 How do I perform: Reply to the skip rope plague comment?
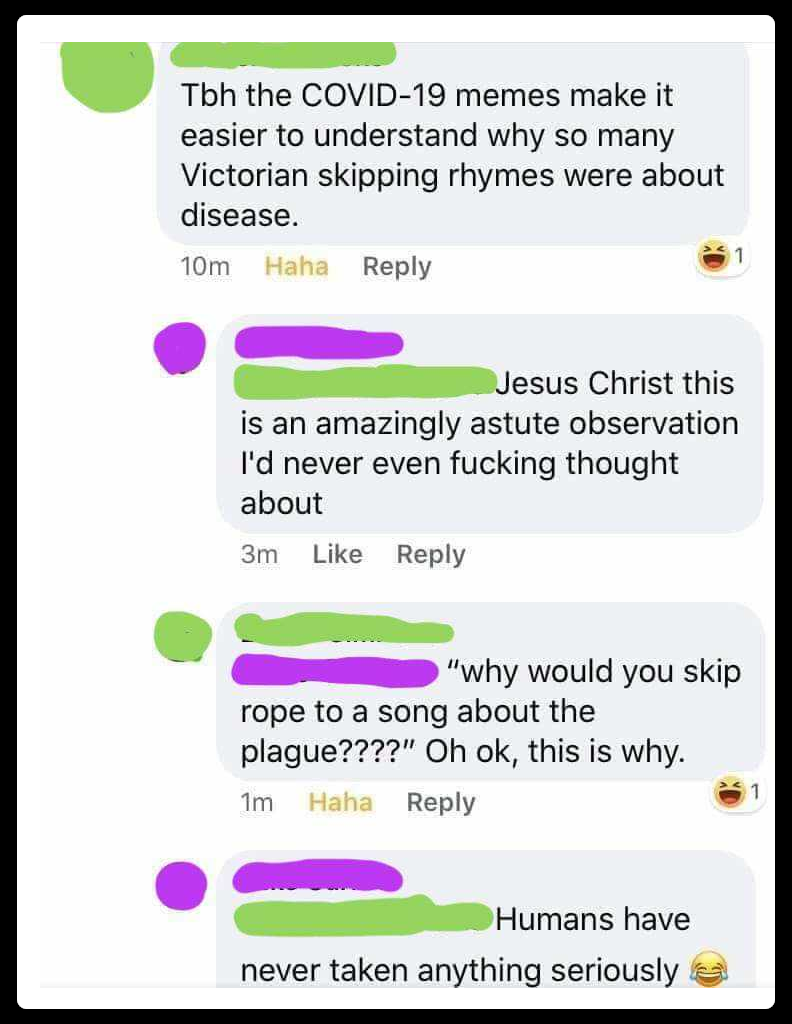(441, 803)
